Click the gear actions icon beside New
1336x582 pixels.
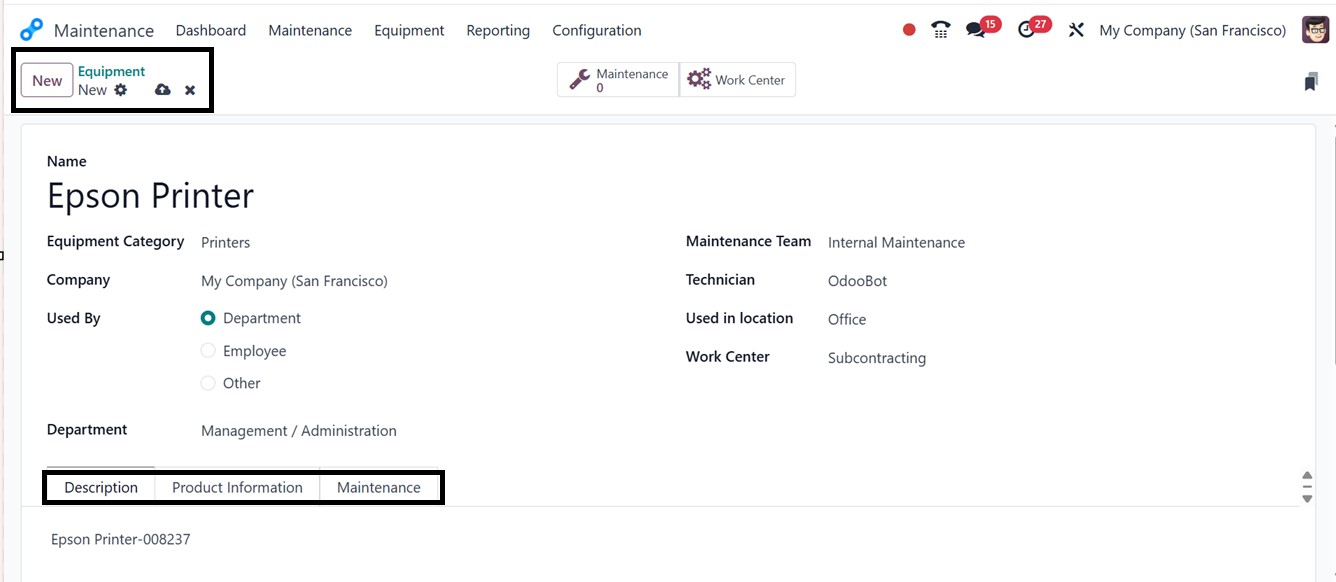(121, 90)
